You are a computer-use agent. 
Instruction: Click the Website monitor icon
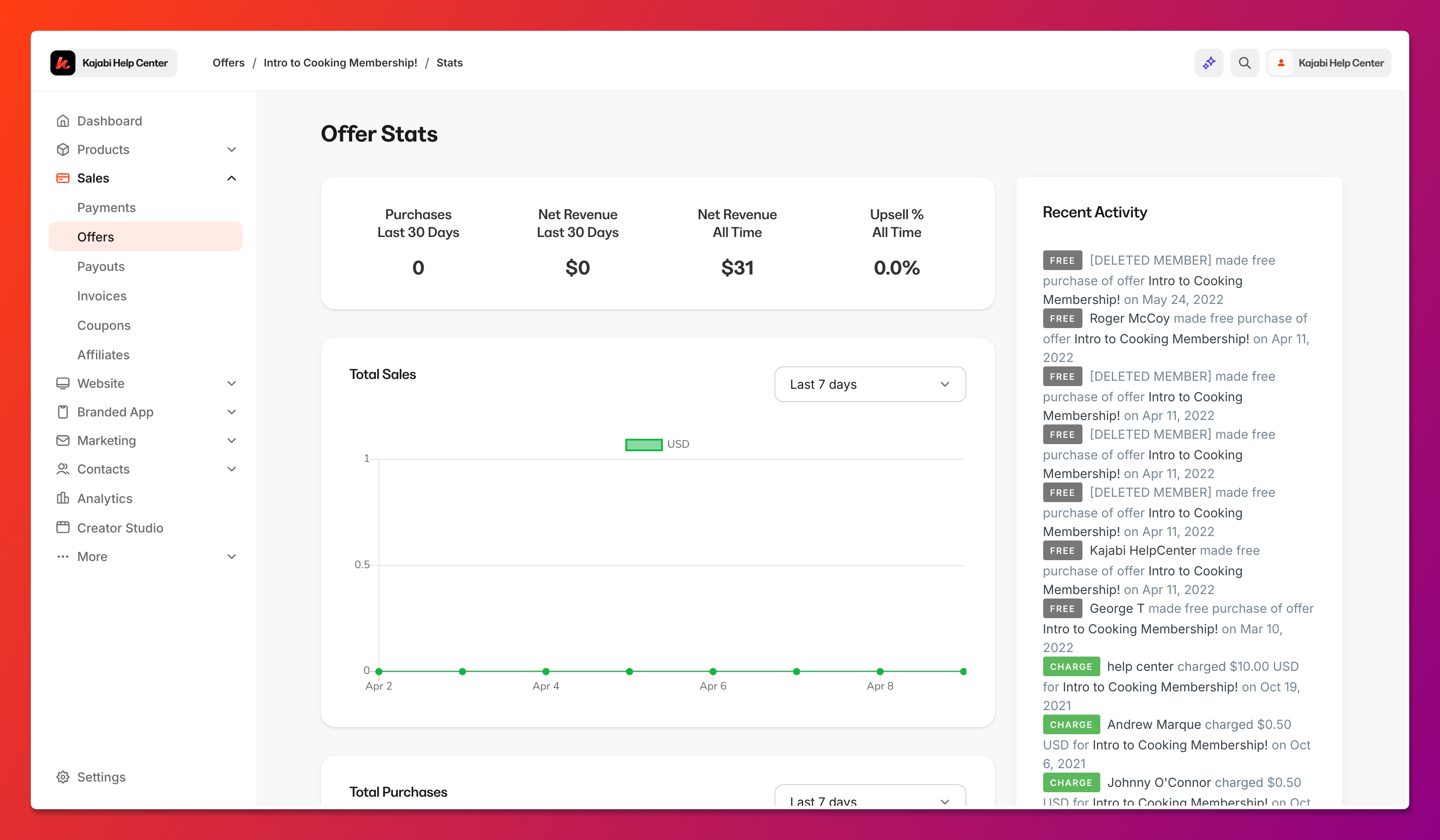point(63,383)
